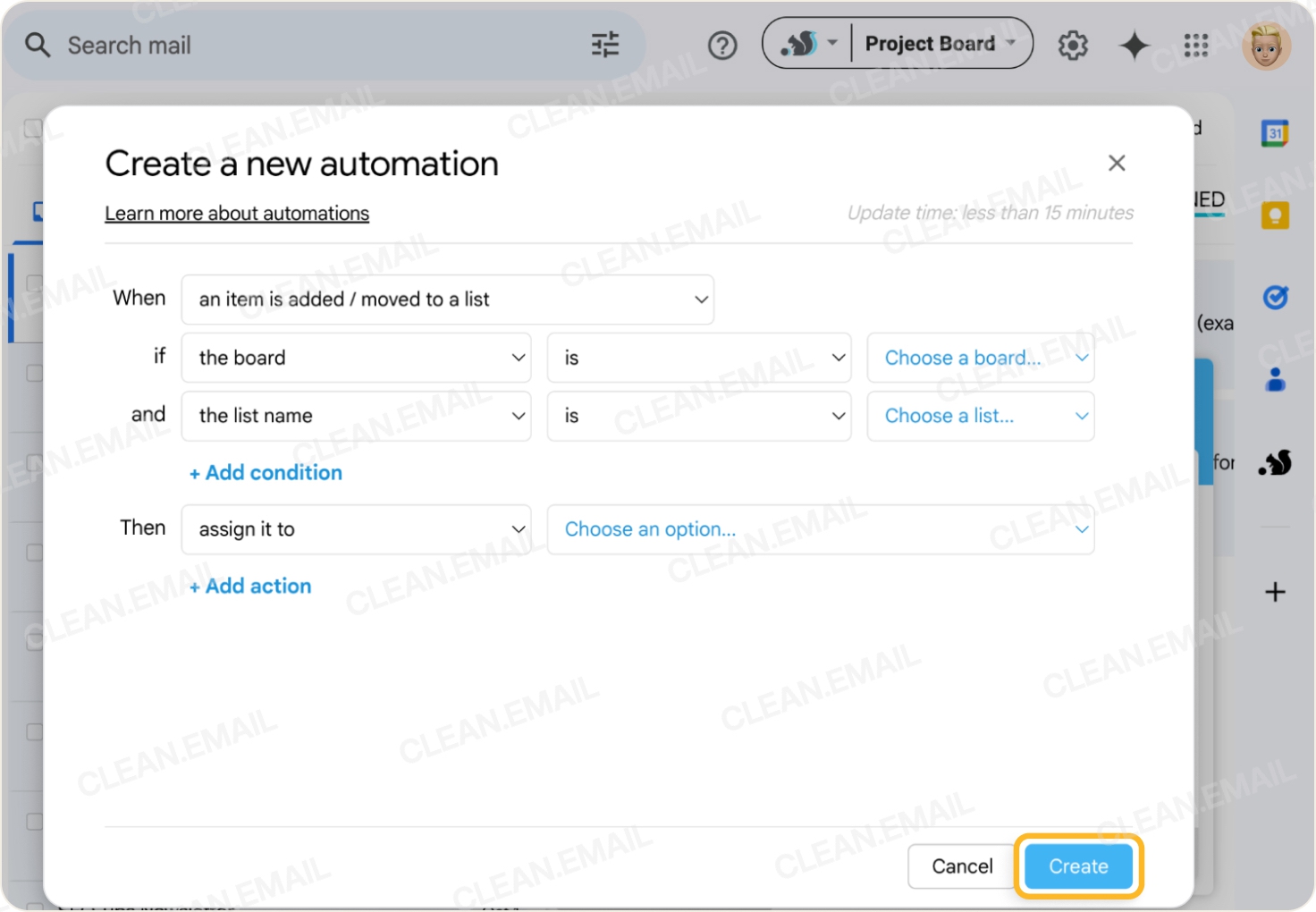Open the Settings gear icon
Viewport: 1316px width, 912px height.
coord(1072,45)
